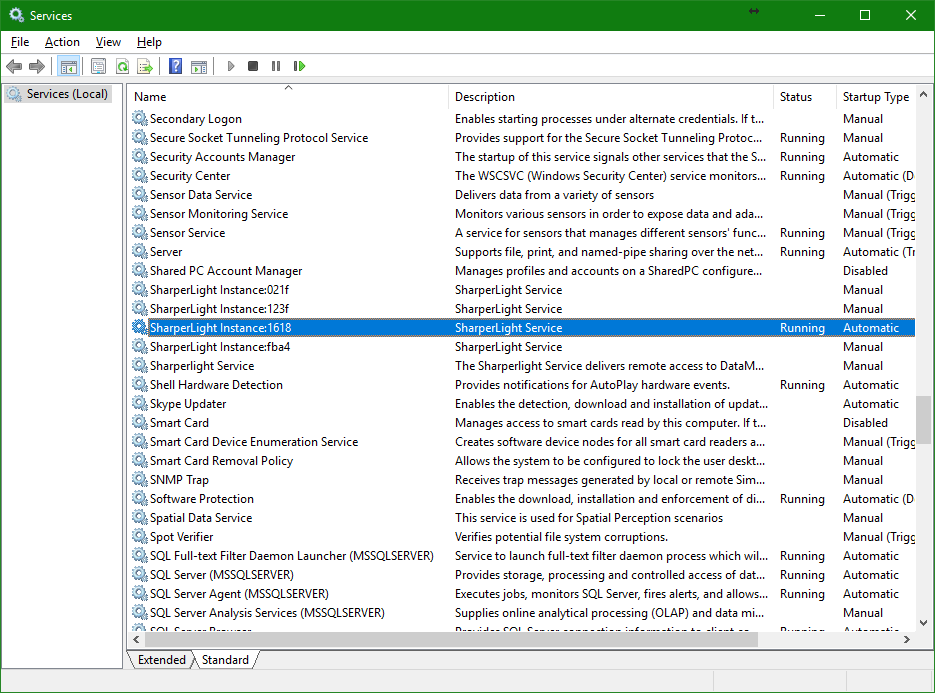Image resolution: width=935 pixels, height=693 pixels.
Task: Click the vertical scrollbar up arrow
Action: (x=923, y=94)
